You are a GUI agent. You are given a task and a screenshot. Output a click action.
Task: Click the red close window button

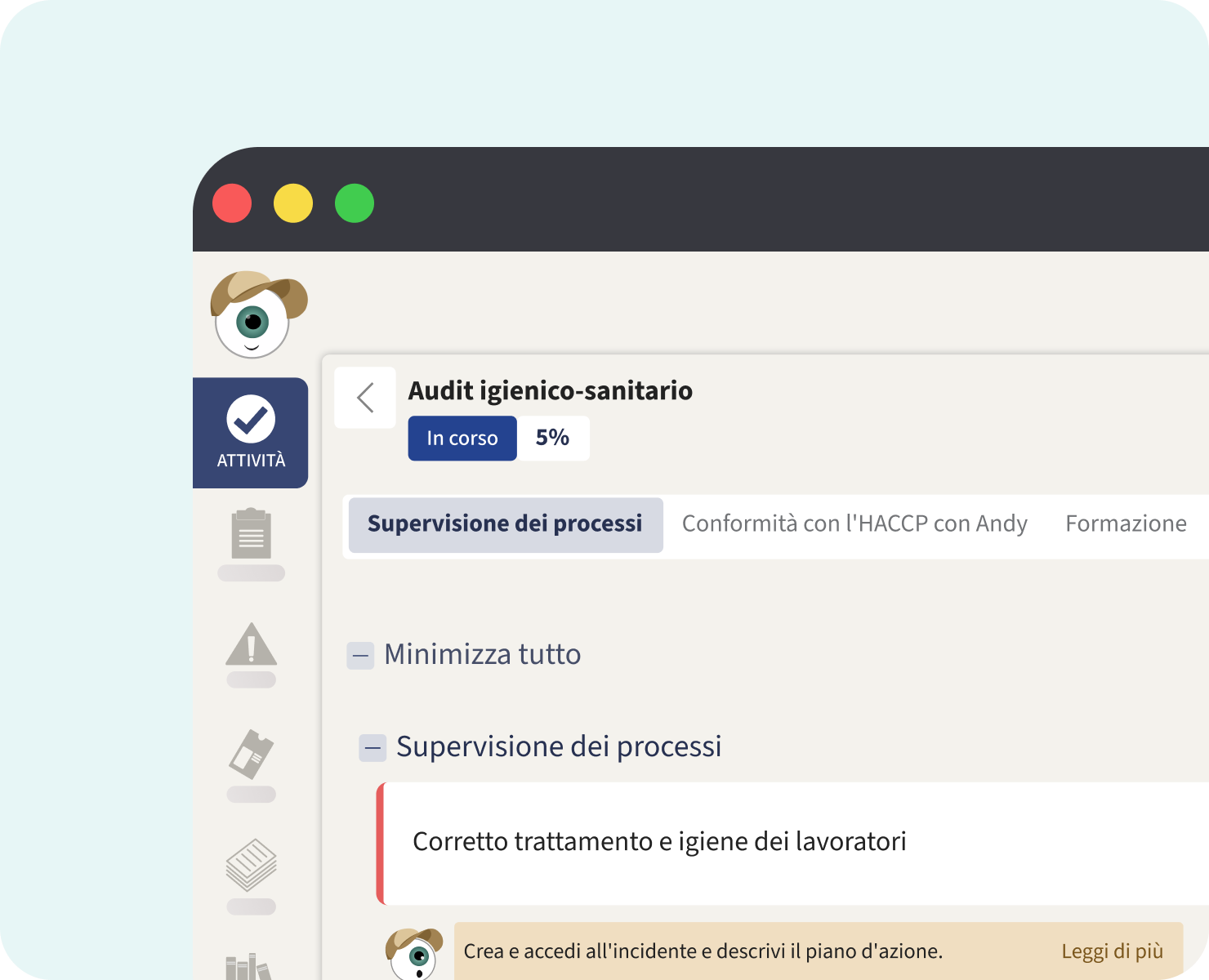(232, 203)
